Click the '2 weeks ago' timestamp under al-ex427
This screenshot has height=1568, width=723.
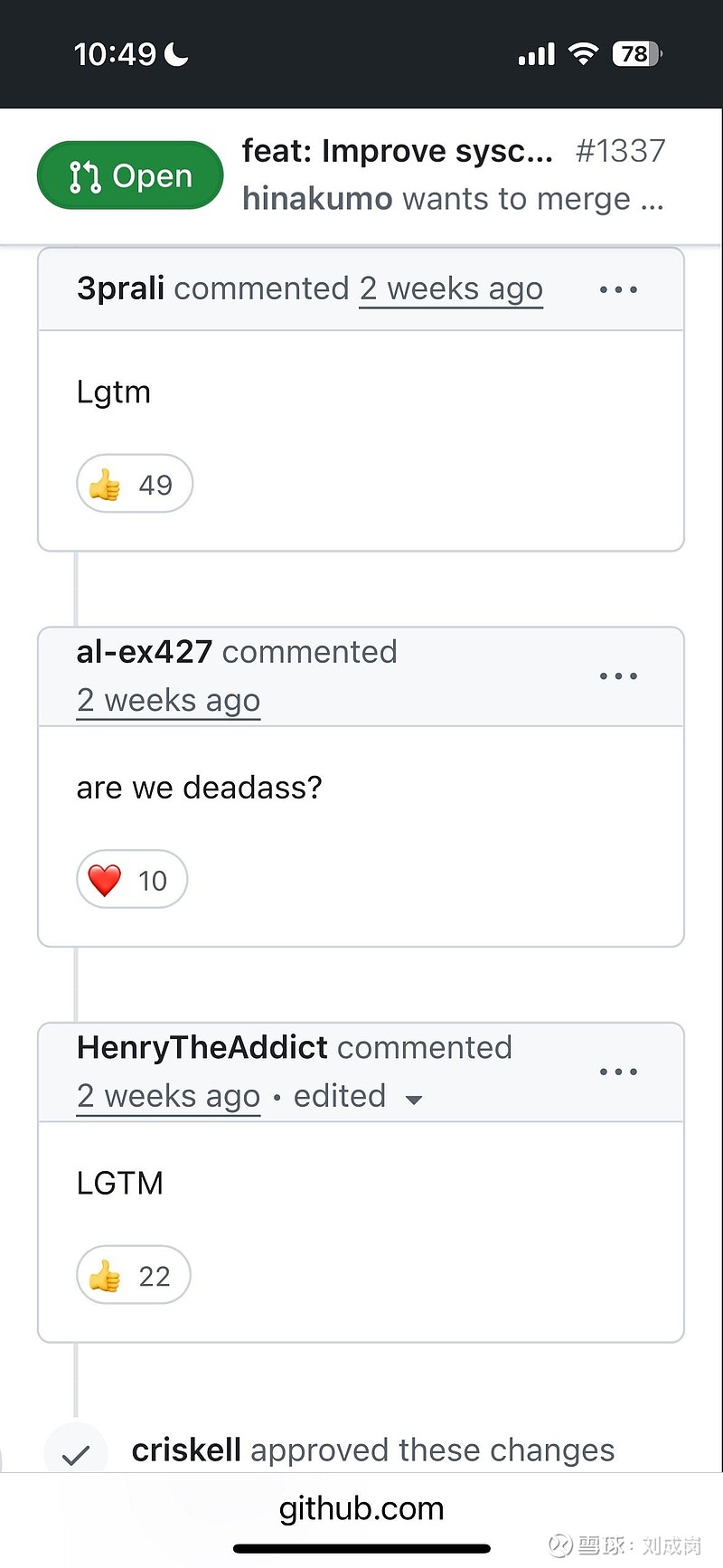point(168,701)
